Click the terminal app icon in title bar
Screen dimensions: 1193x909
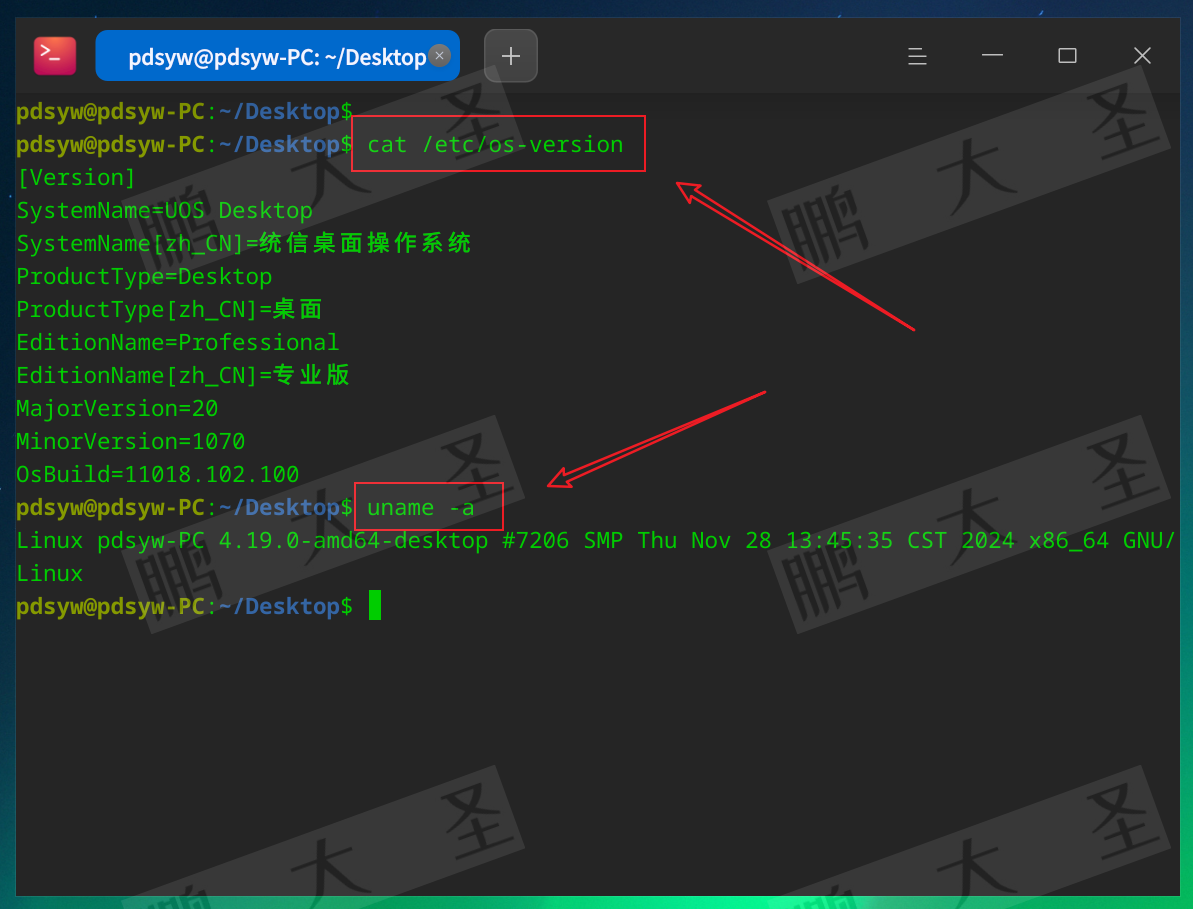(x=55, y=56)
